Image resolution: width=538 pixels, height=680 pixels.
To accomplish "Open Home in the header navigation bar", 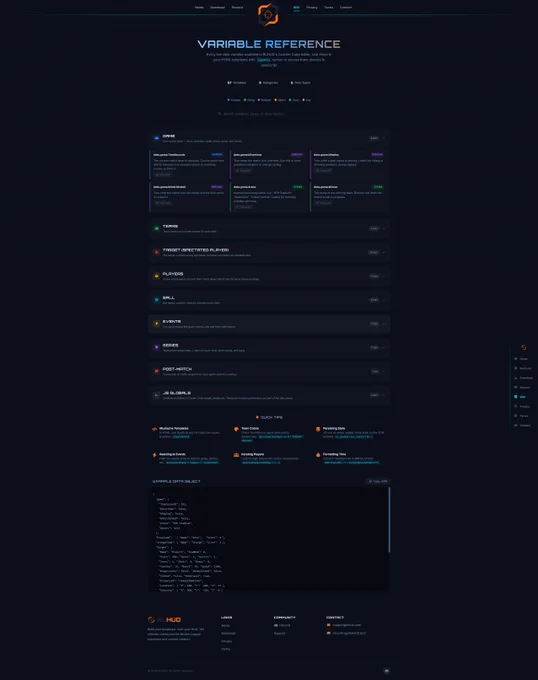I will [x=199, y=7].
